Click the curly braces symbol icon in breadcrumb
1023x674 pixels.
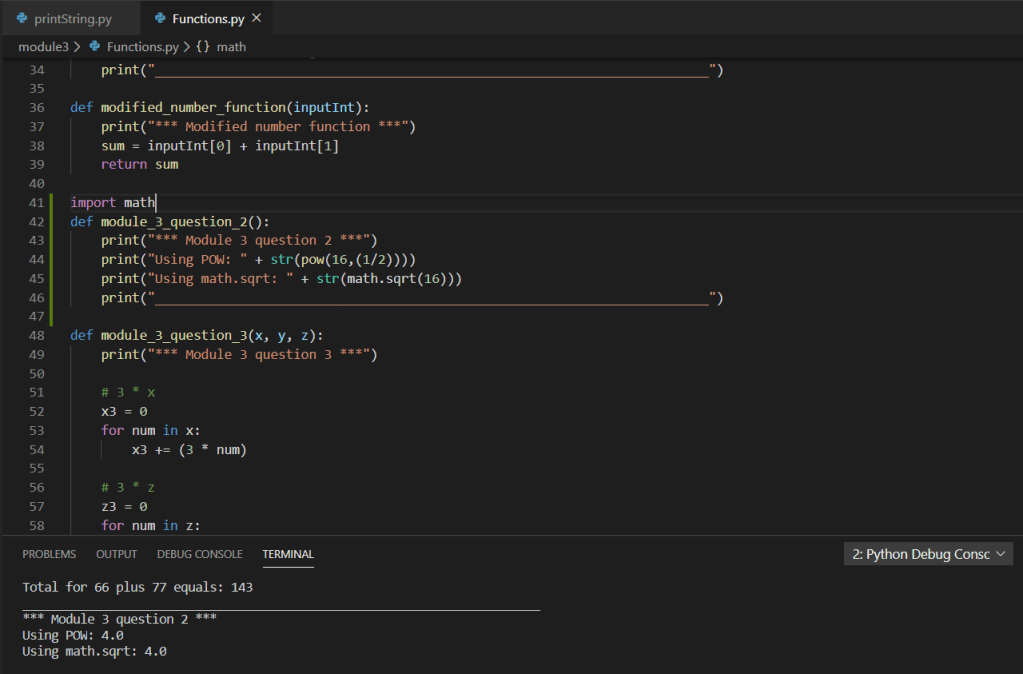[203, 47]
